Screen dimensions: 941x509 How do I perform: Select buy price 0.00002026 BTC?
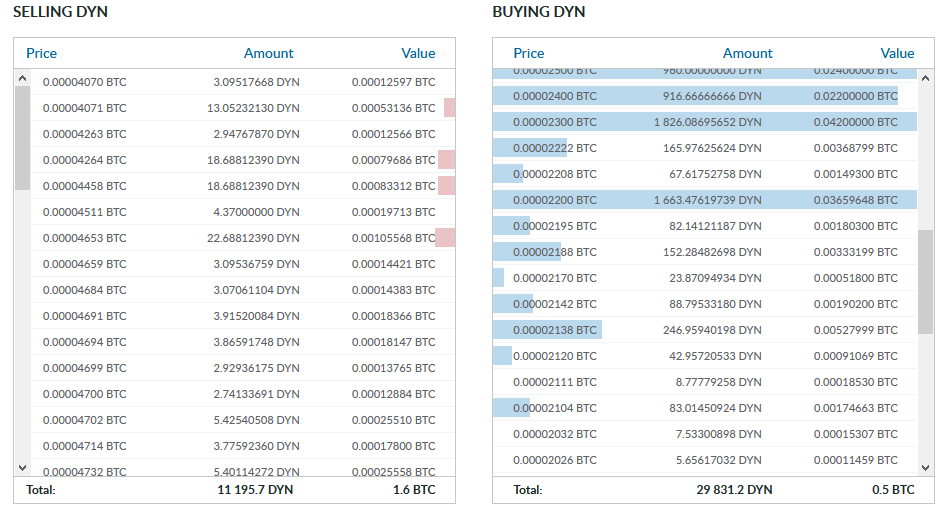pos(555,460)
